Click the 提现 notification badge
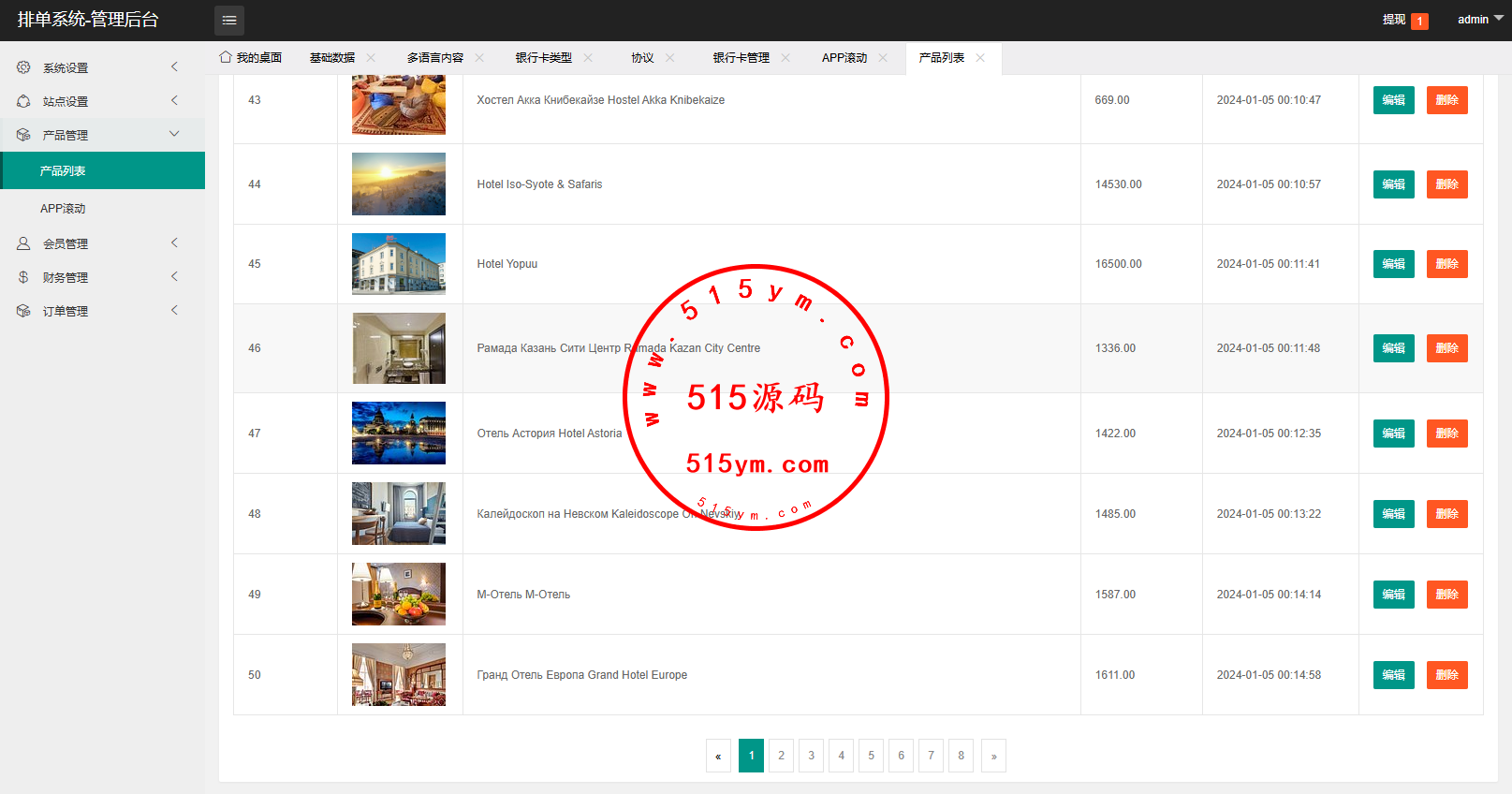Image resolution: width=1512 pixels, height=794 pixels. point(1419,21)
